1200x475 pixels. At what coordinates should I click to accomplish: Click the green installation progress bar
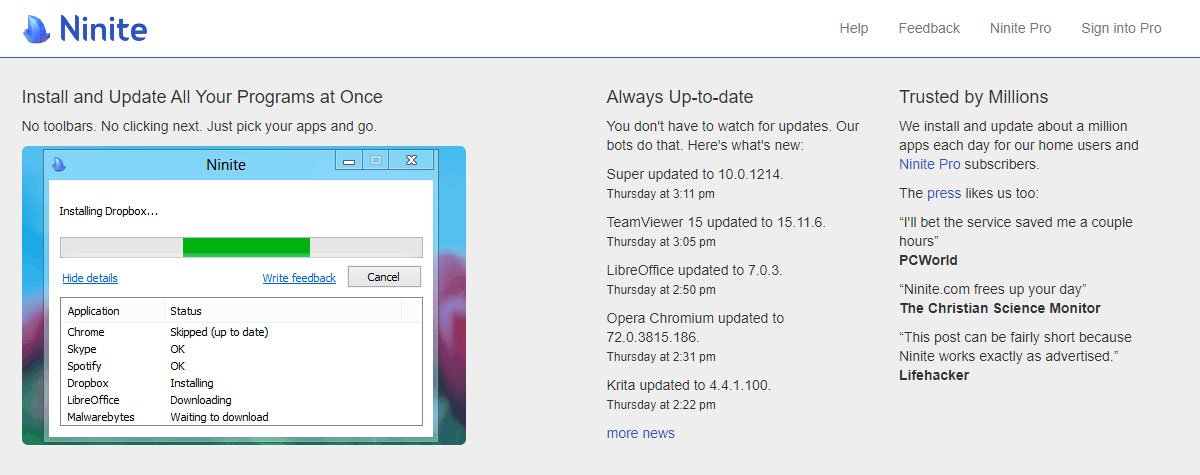coord(246,247)
